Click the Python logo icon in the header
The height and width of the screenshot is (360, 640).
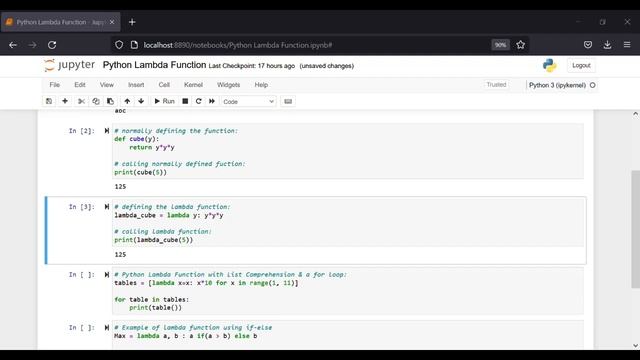tap(549, 65)
